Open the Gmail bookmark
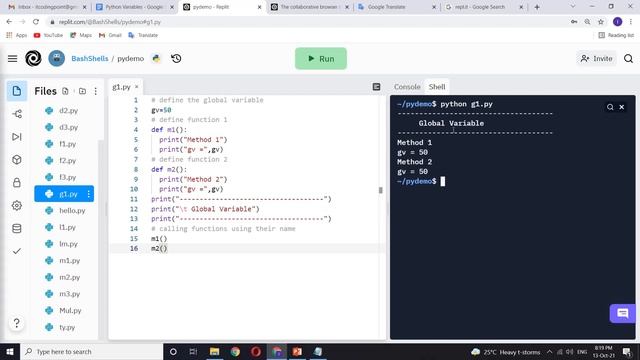640x360 pixels. point(110,35)
